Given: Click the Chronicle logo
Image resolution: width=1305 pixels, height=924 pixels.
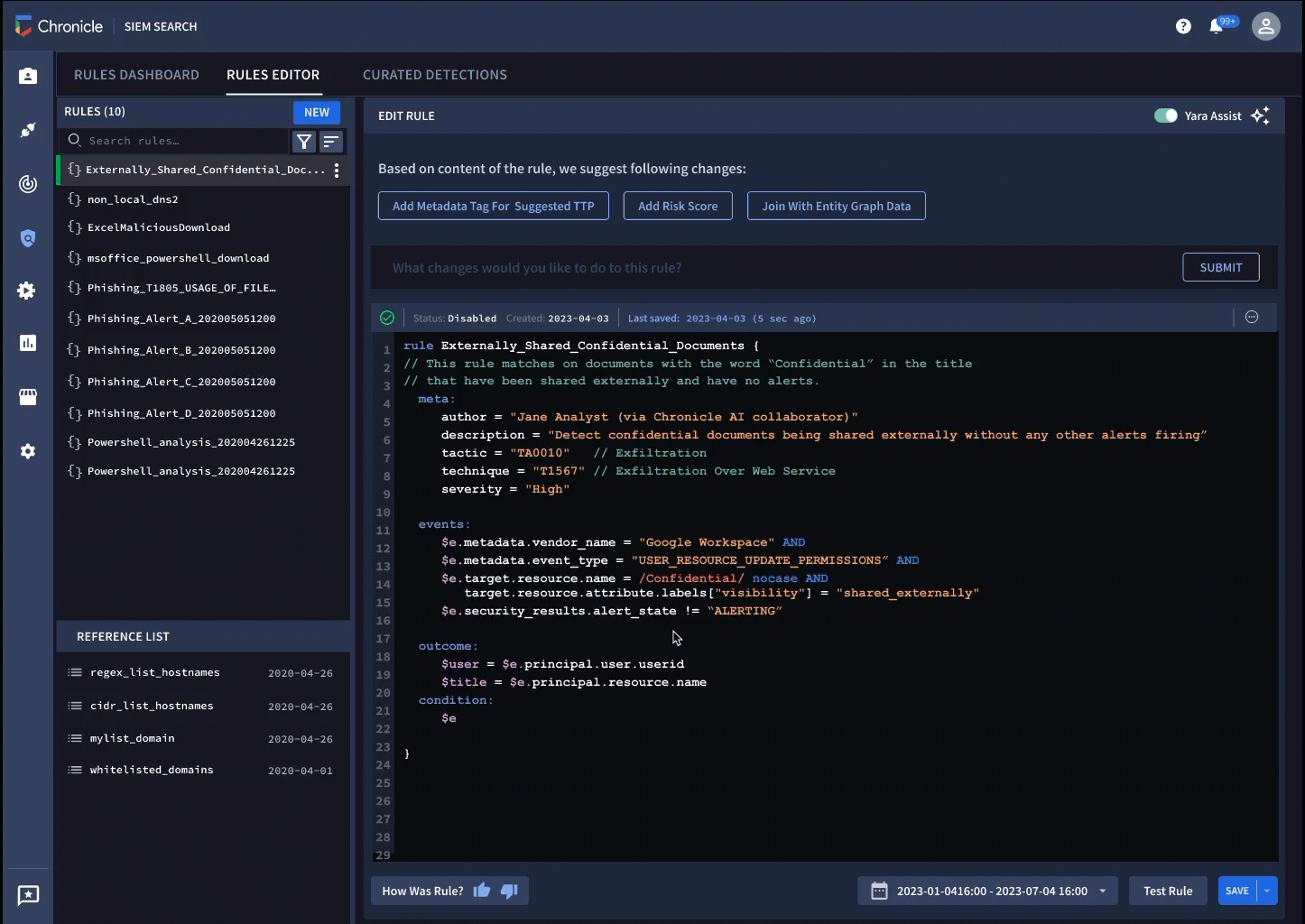Looking at the screenshot, I should pos(60,26).
